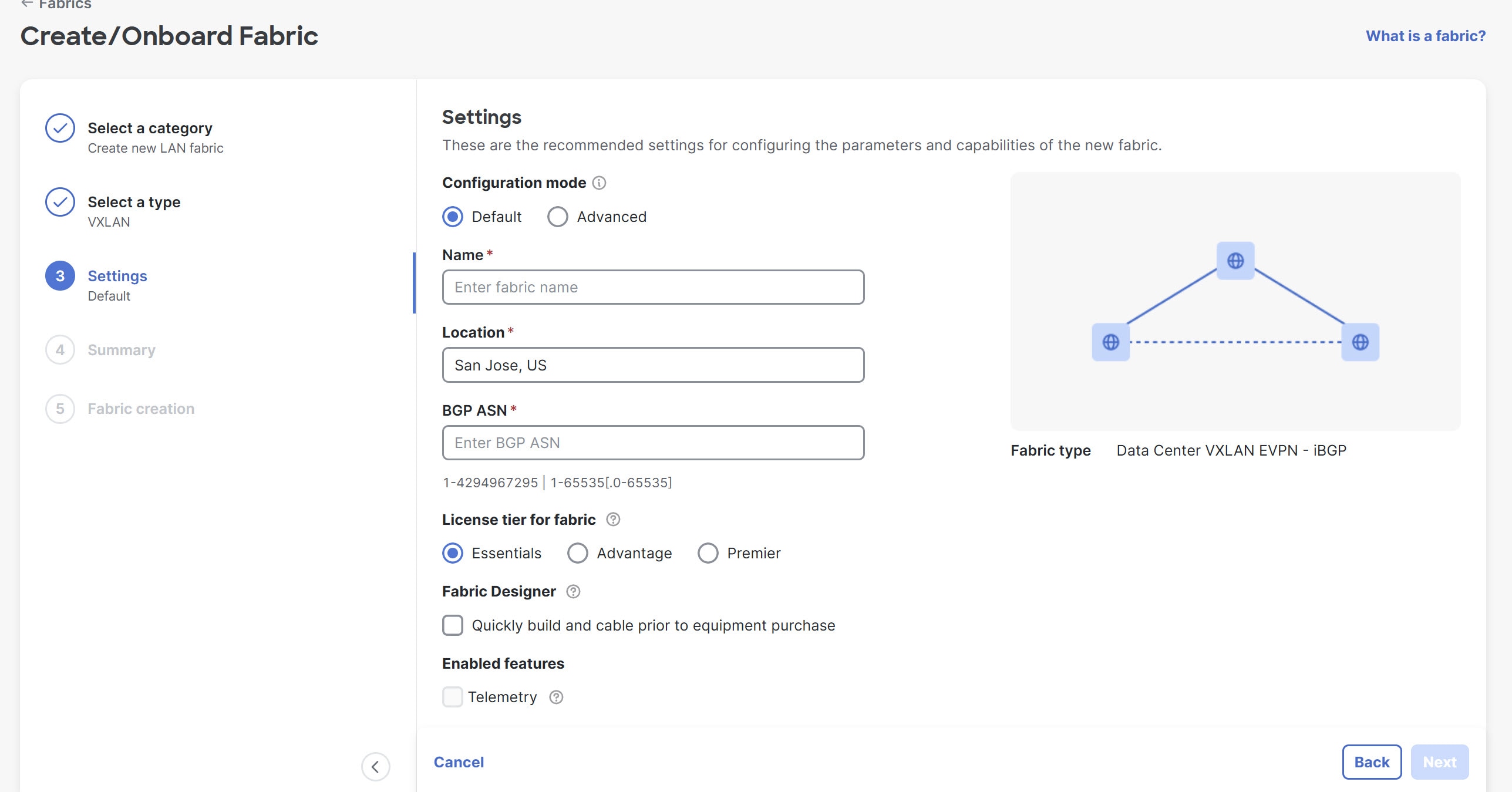Click the Select a type completion checkmark
Viewport: 1512px width, 792px height.
click(59, 201)
